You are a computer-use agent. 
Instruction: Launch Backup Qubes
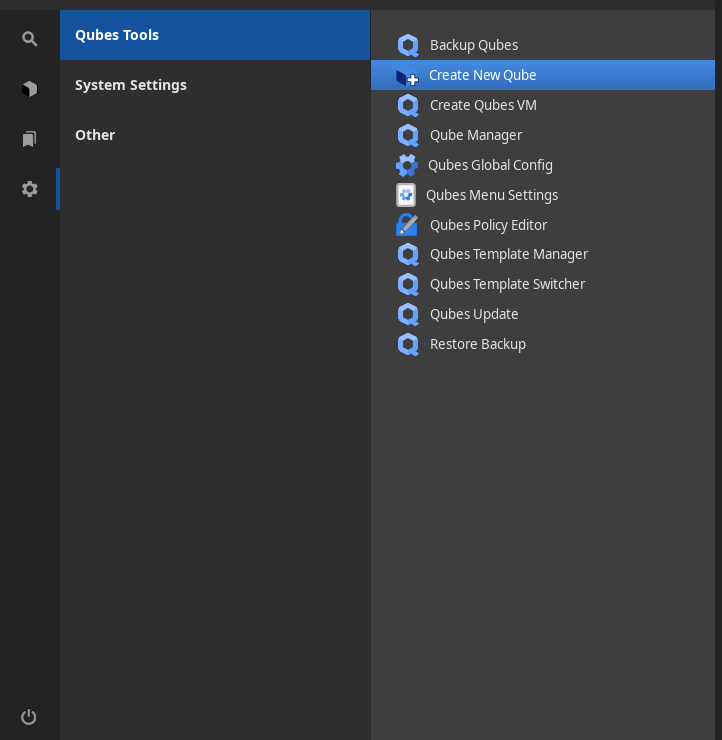[543, 45]
